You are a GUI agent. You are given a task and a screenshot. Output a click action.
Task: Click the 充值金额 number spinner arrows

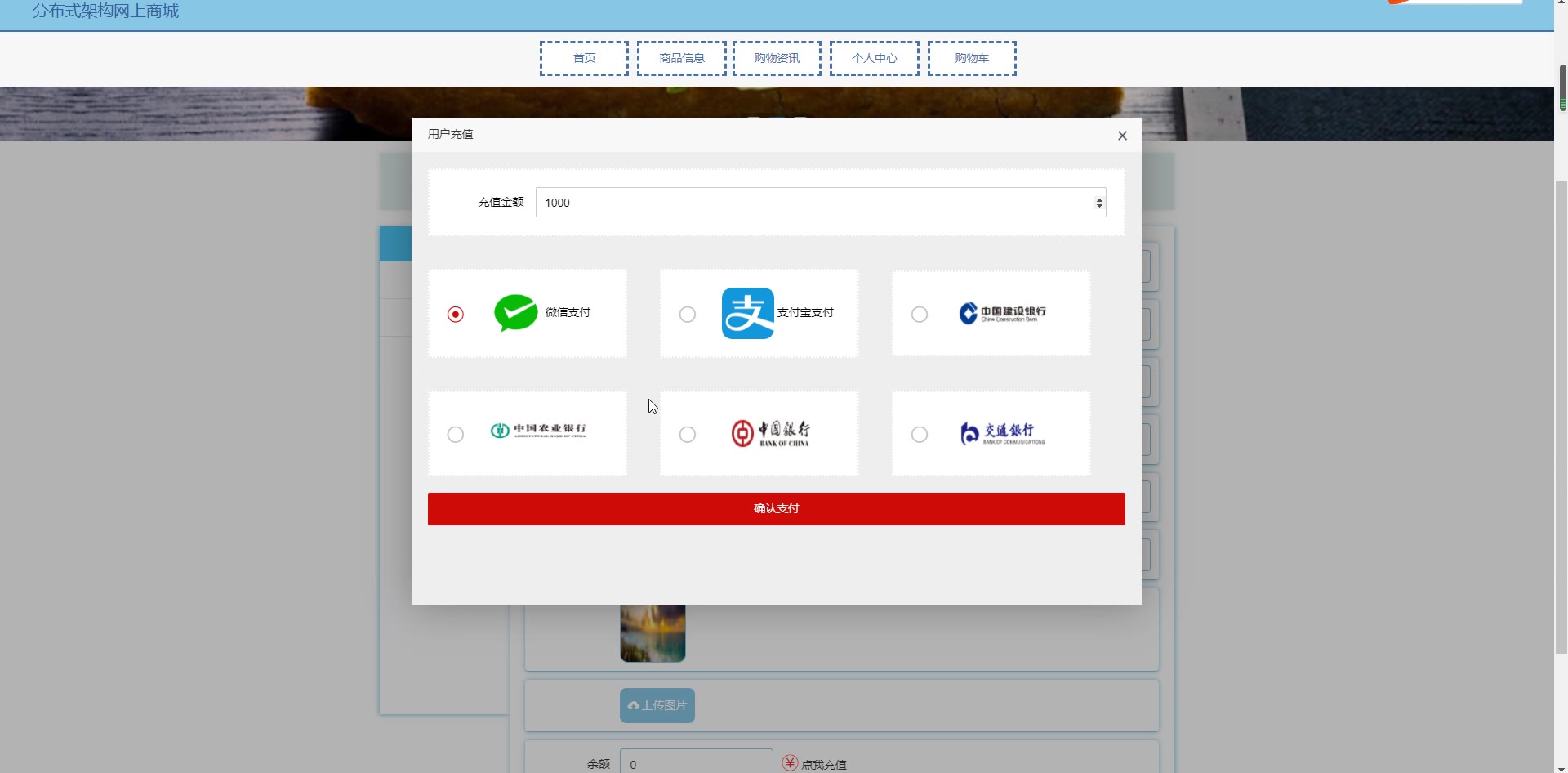coord(1099,203)
